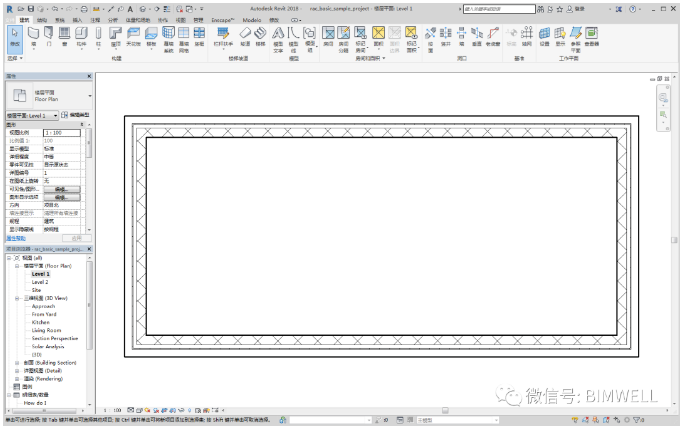Open the Enscape ribbon tab
Screen dimensions: 686x428
(221, 19)
